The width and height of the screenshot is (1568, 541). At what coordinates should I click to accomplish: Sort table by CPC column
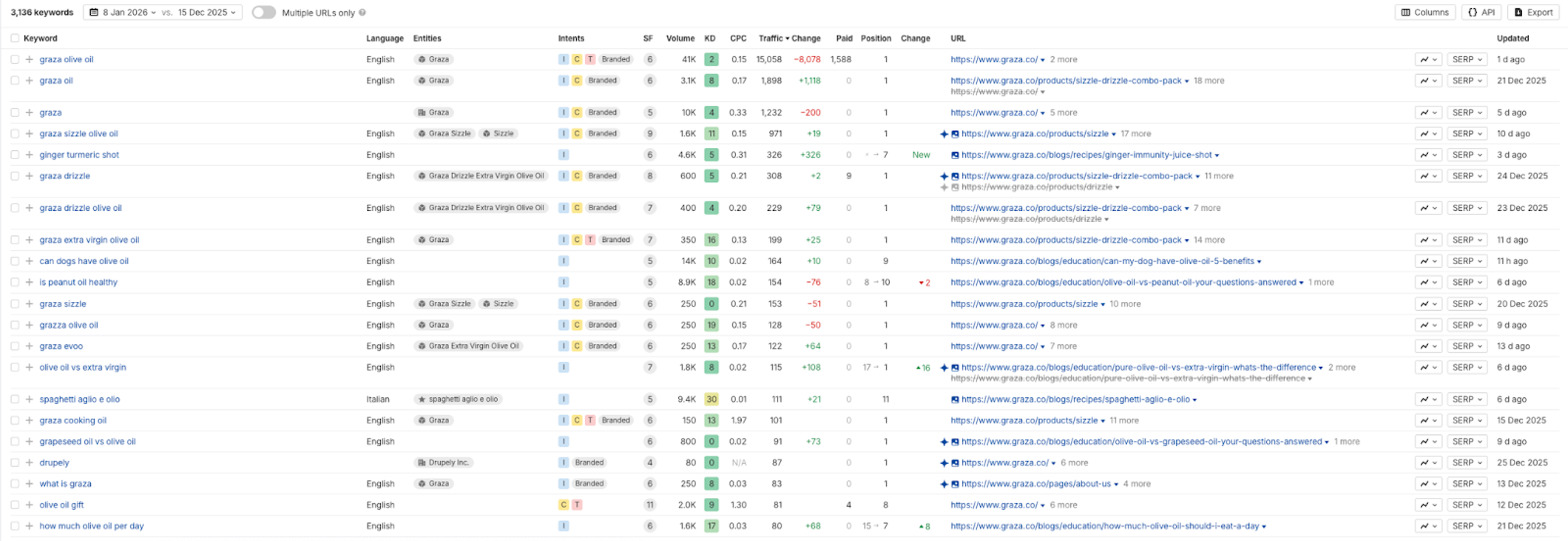point(738,38)
